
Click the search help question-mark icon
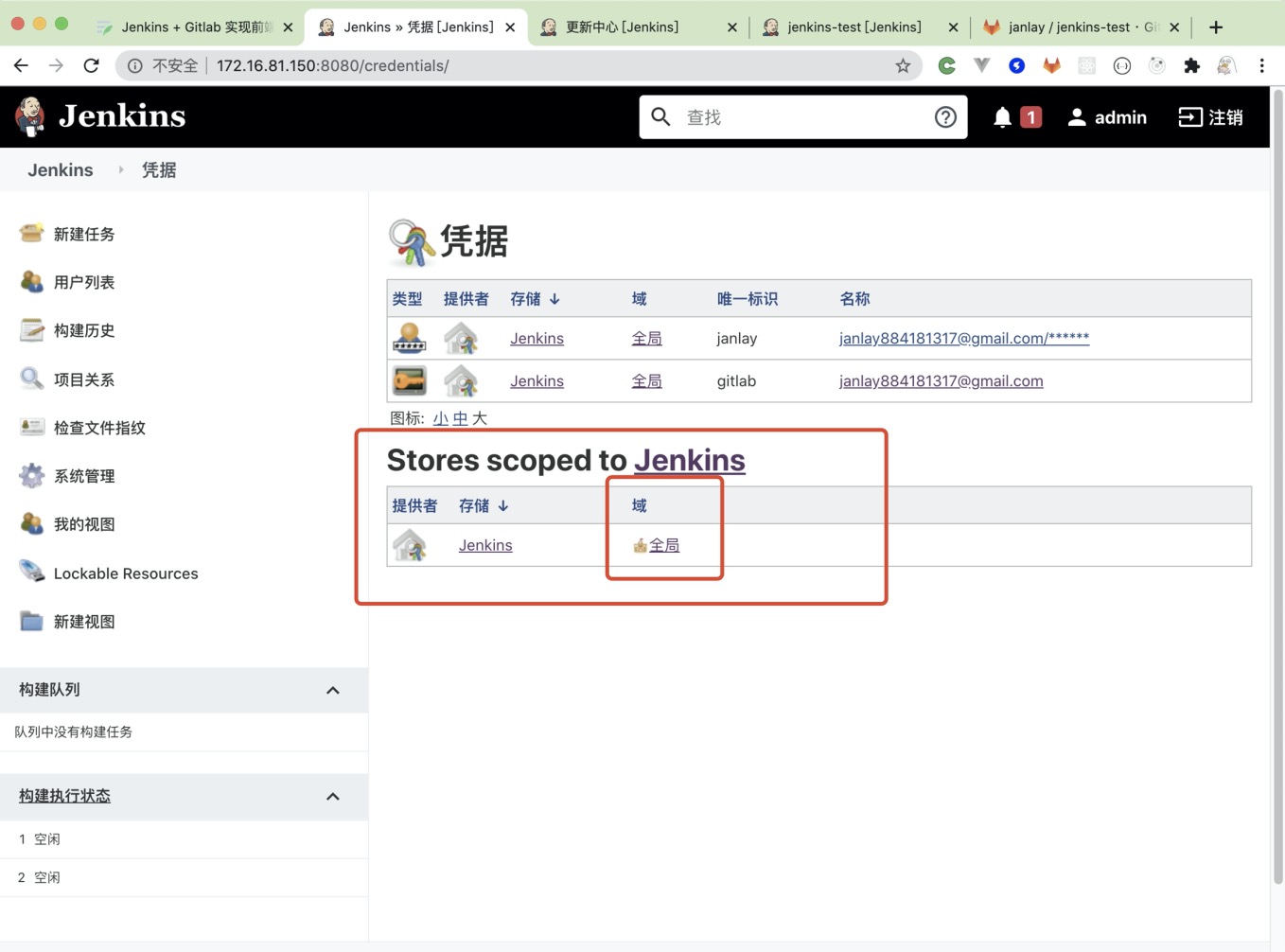pos(945,117)
